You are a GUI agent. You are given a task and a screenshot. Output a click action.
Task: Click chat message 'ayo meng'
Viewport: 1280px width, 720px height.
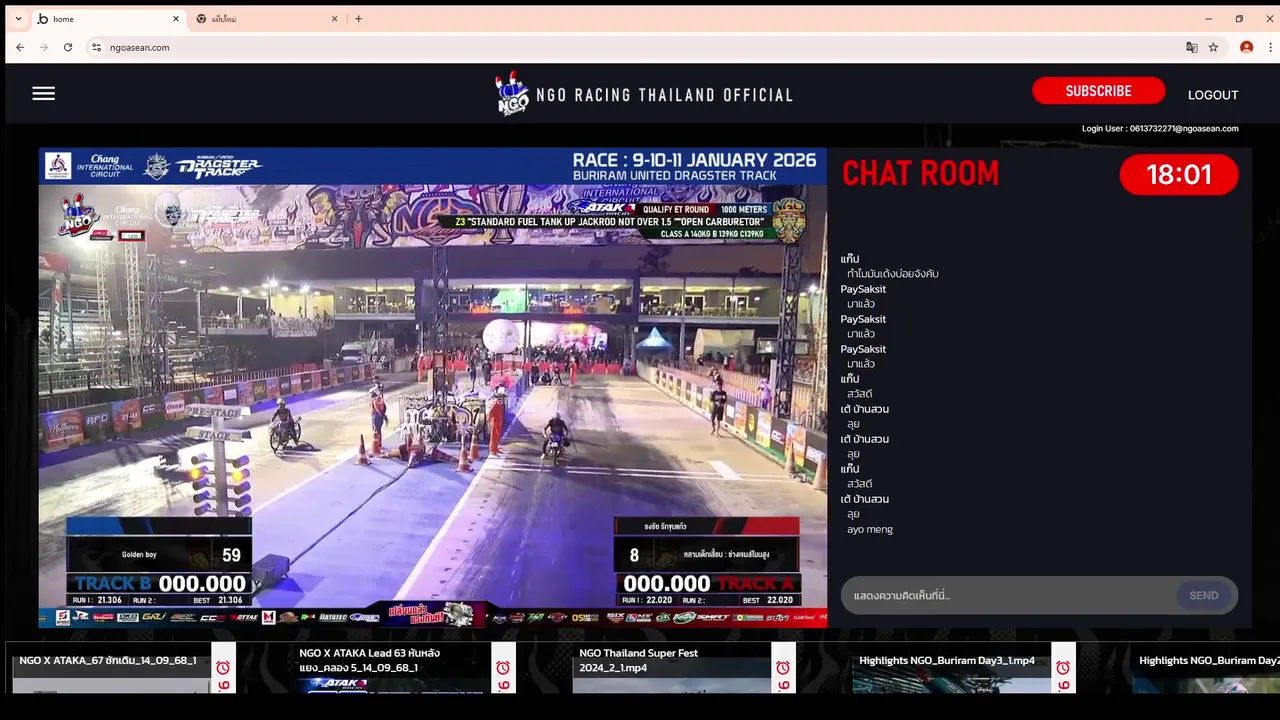pyautogui.click(x=870, y=529)
